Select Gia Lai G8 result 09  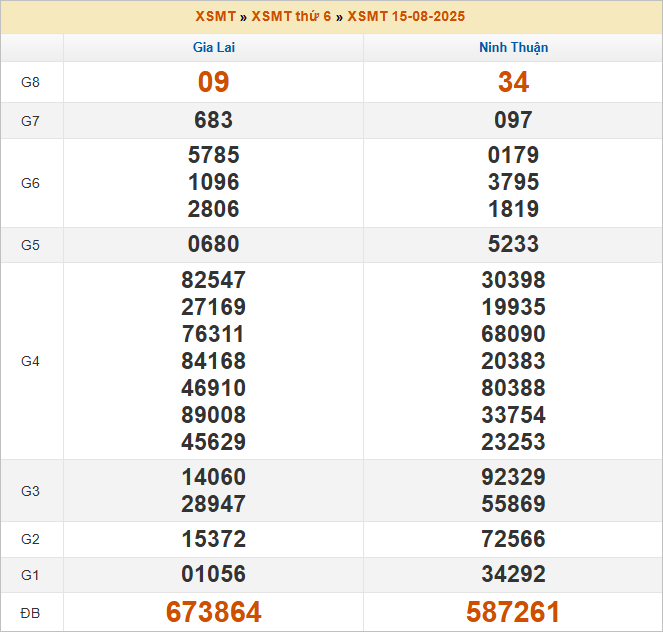pos(214,82)
